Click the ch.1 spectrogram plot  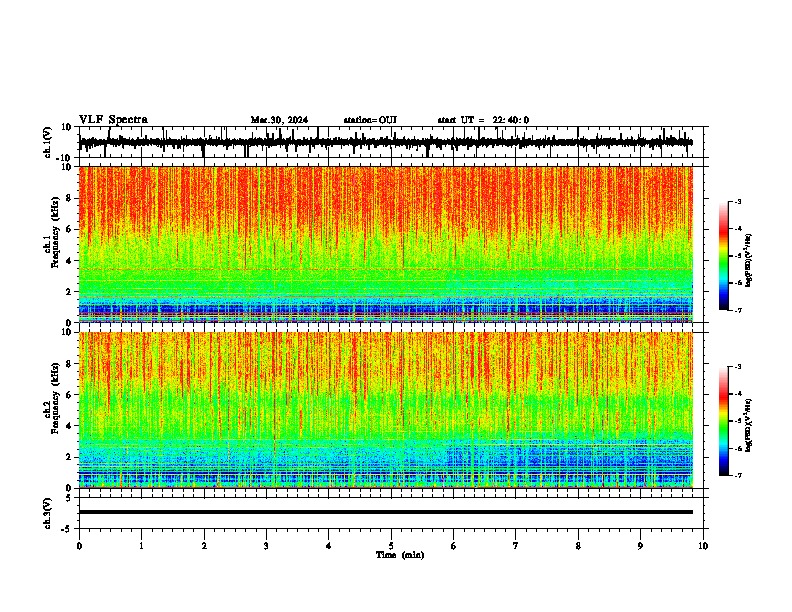pos(385,244)
